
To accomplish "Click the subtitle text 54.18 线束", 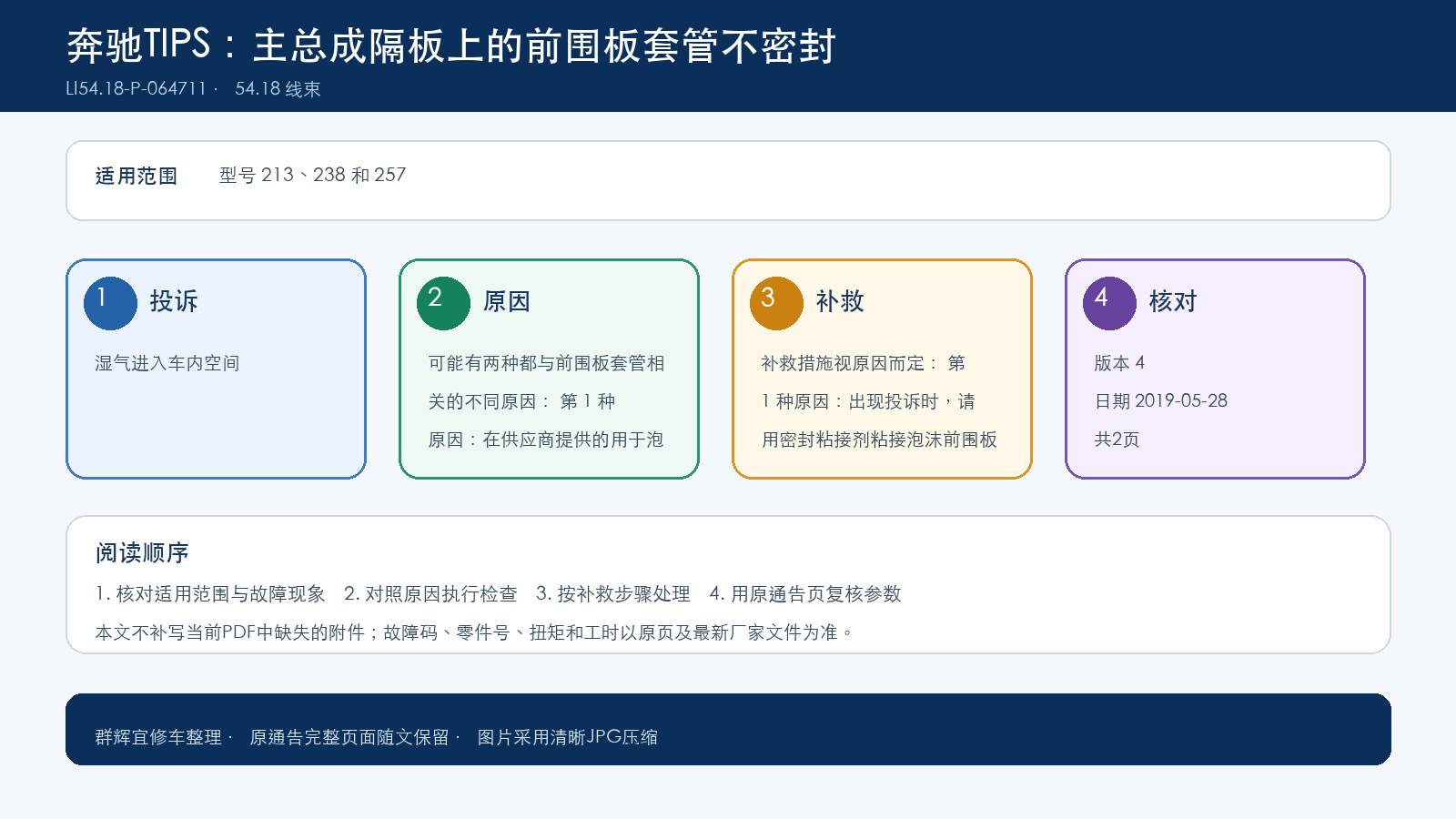I will coord(278,88).
